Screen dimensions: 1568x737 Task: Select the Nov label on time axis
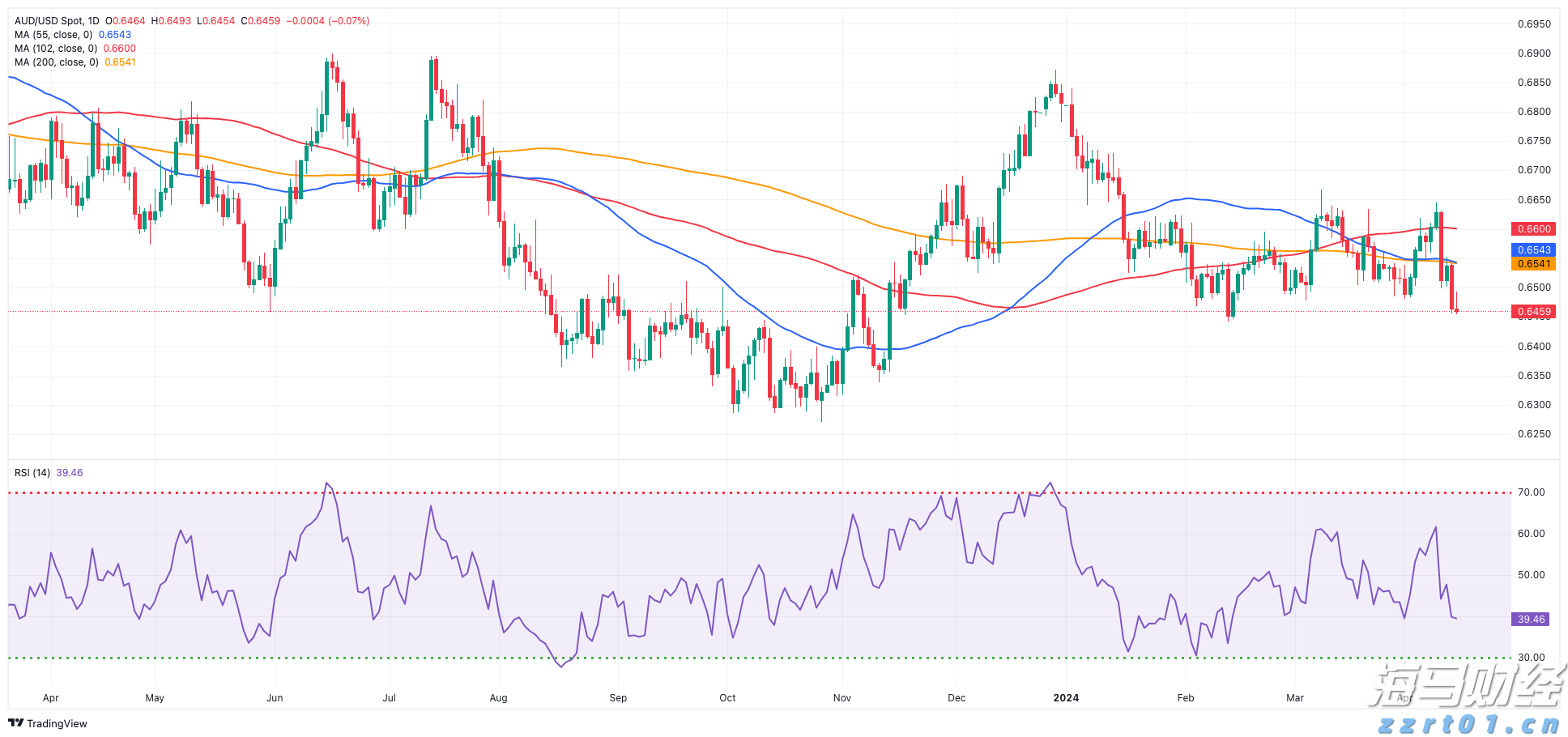842,698
